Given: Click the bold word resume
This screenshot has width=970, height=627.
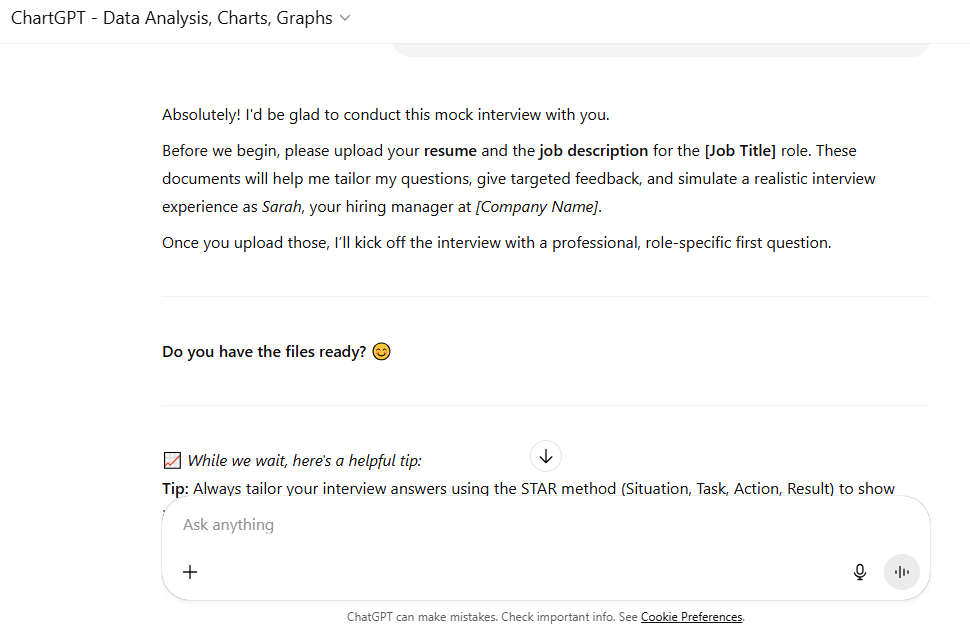Looking at the screenshot, I should coord(450,151).
